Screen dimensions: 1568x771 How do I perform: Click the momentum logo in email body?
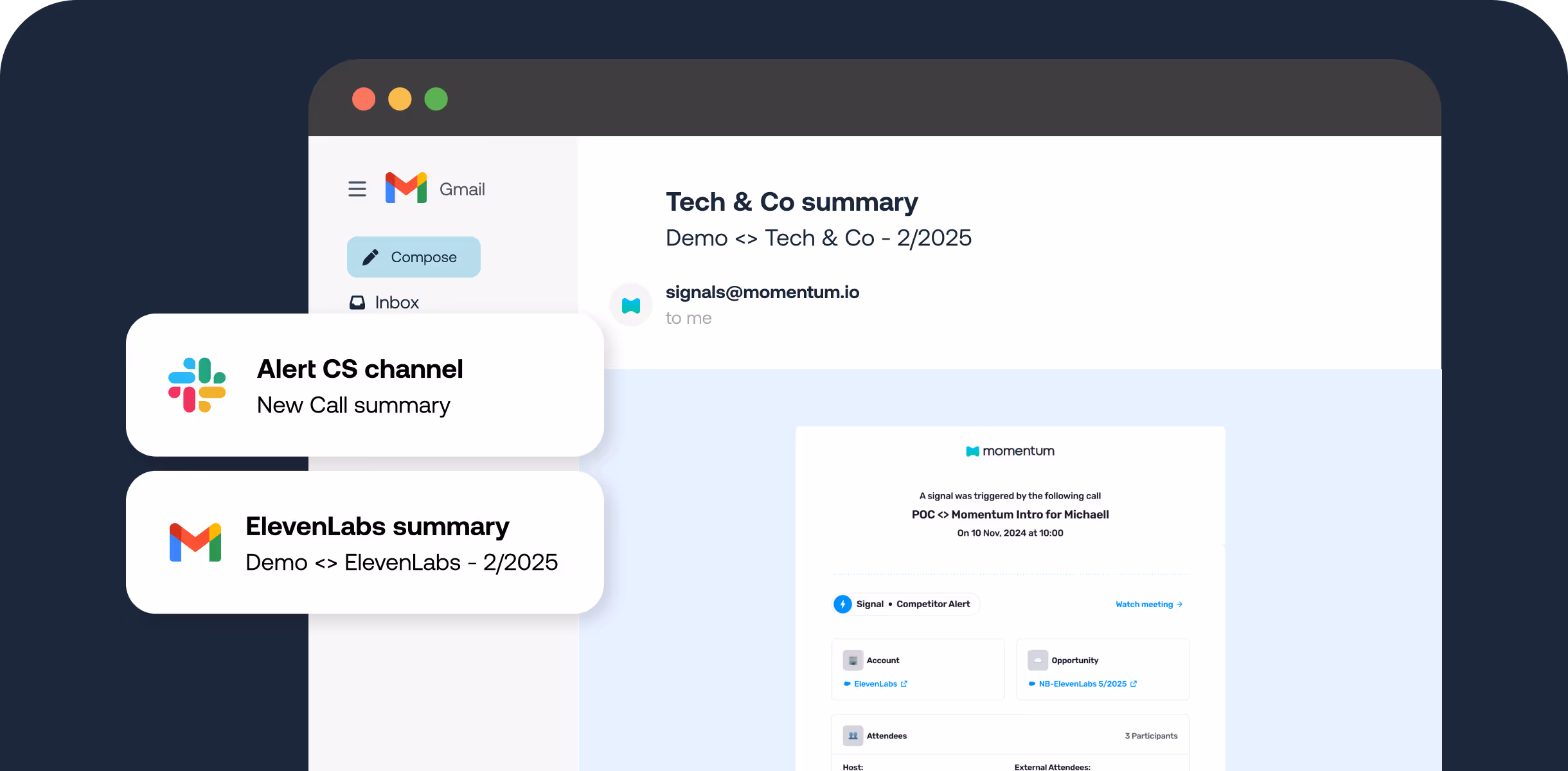(1010, 451)
